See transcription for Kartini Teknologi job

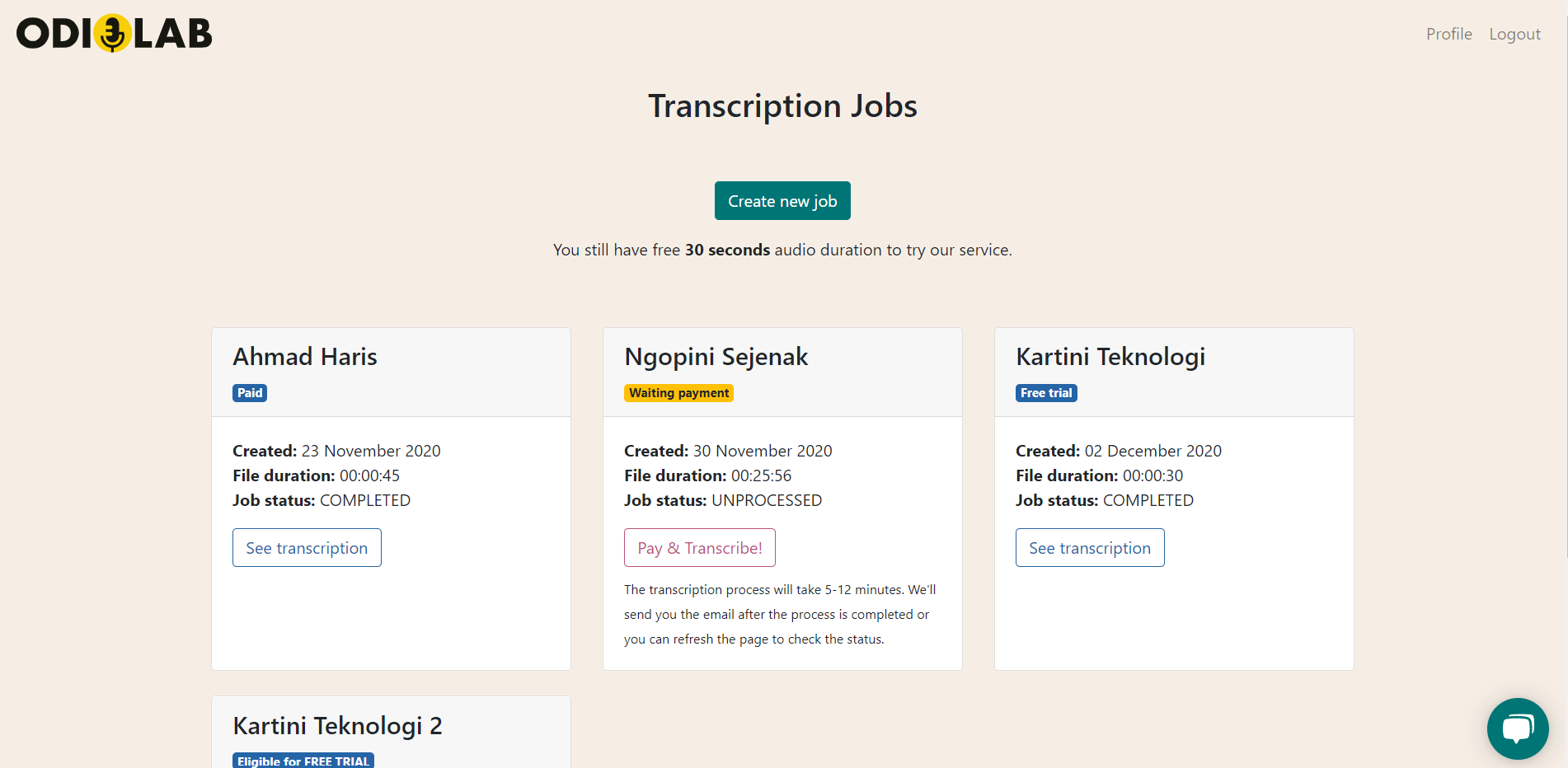[1089, 548]
